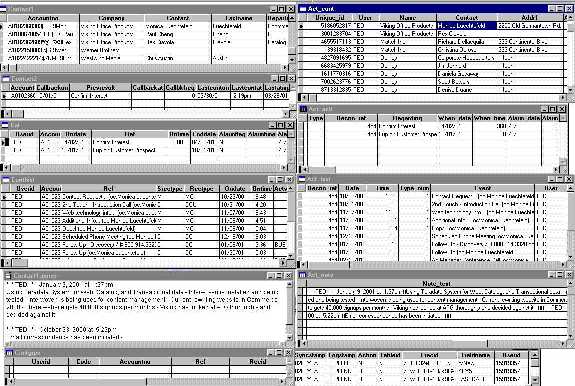This screenshot has width=575, height=386.
Task: Click the horizontal scrollbar track under Note_text table
Action: coord(433,343)
